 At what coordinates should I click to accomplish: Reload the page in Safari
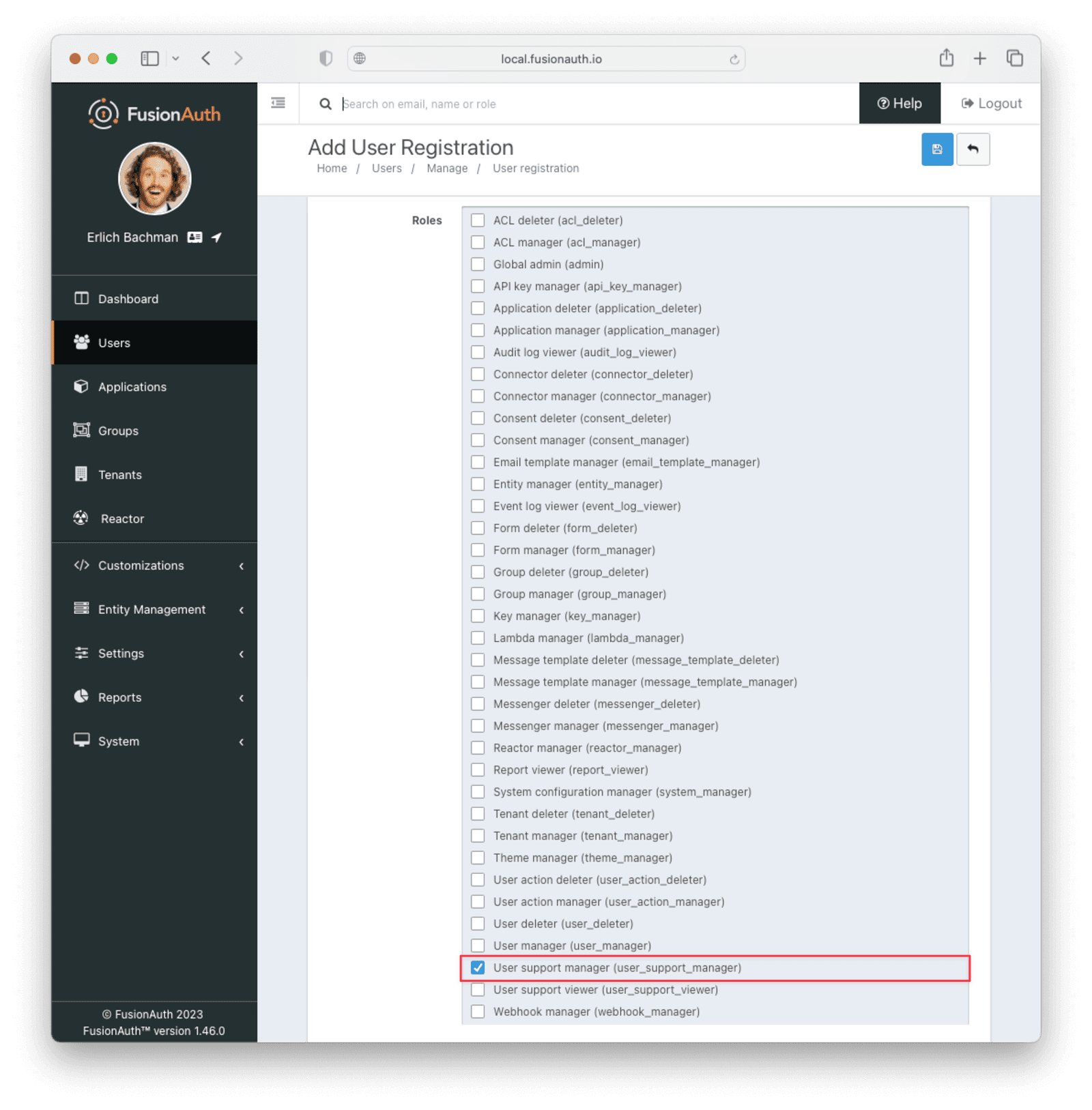(734, 59)
